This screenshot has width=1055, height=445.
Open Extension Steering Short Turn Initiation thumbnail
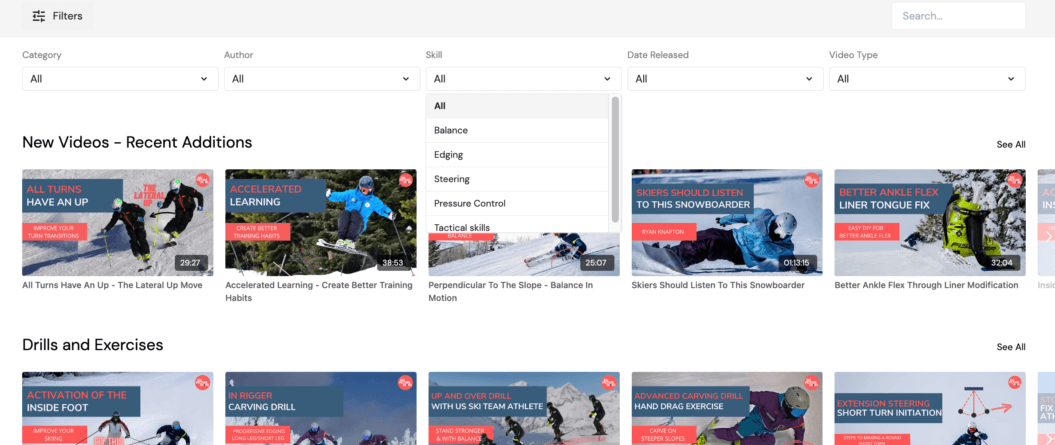pyautogui.click(x=930, y=409)
